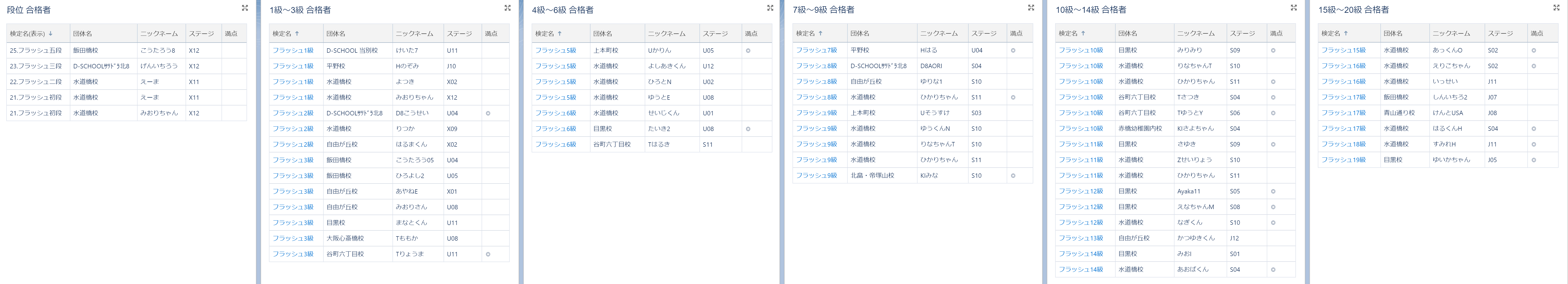Expand the 1級〜3級 合格者 panel to fullscreen
This screenshot has width=1568, height=284.
(x=507, y=8)
